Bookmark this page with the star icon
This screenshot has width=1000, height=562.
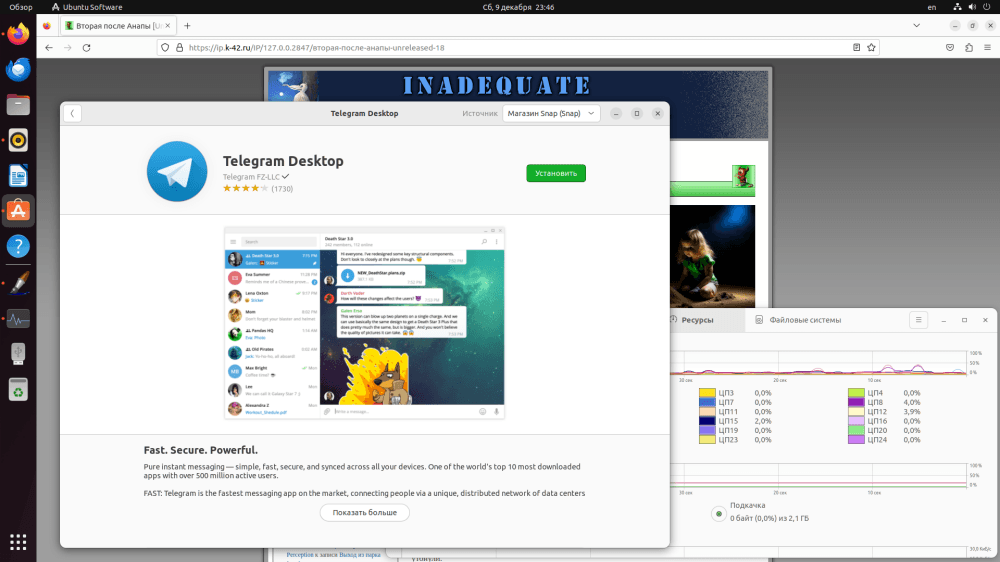[871, 48]
